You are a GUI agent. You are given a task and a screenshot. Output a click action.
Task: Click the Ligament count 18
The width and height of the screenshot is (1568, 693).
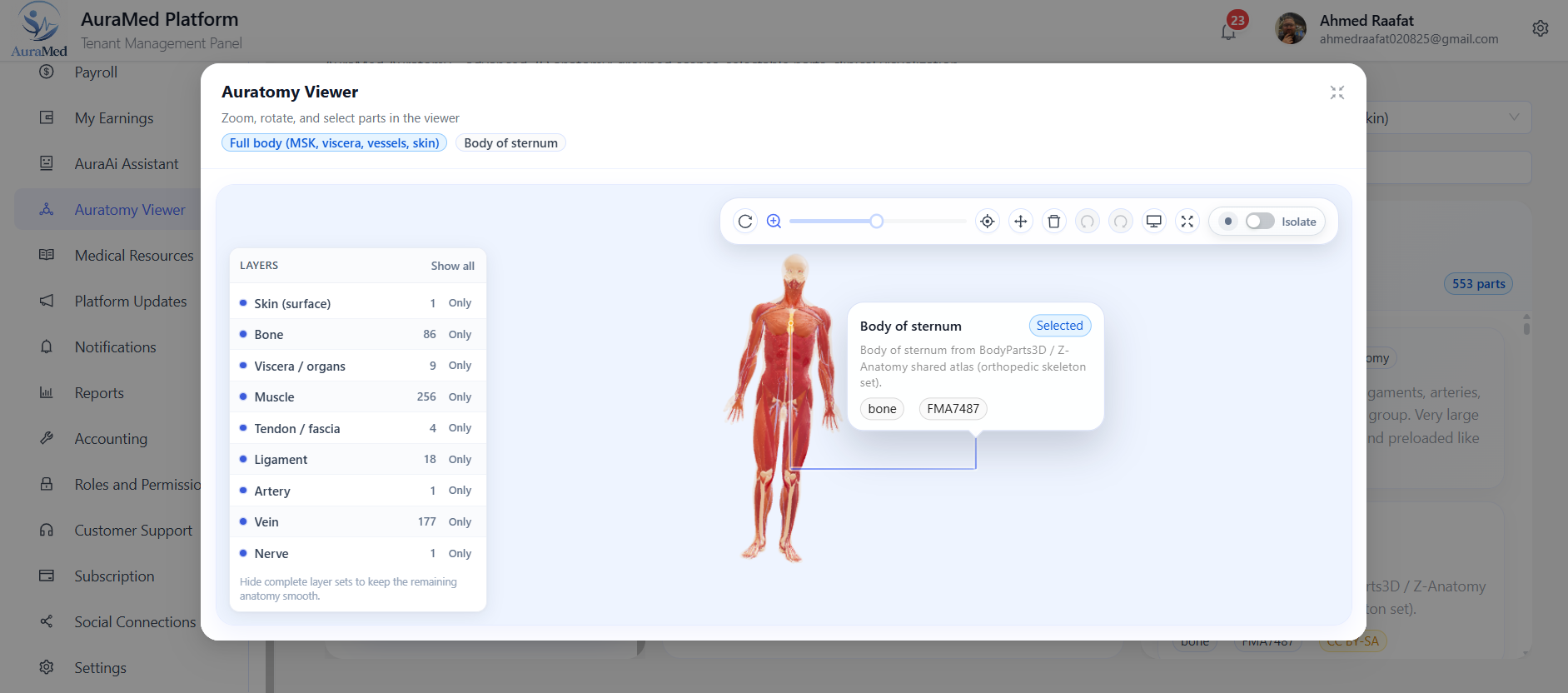point(430,459)
